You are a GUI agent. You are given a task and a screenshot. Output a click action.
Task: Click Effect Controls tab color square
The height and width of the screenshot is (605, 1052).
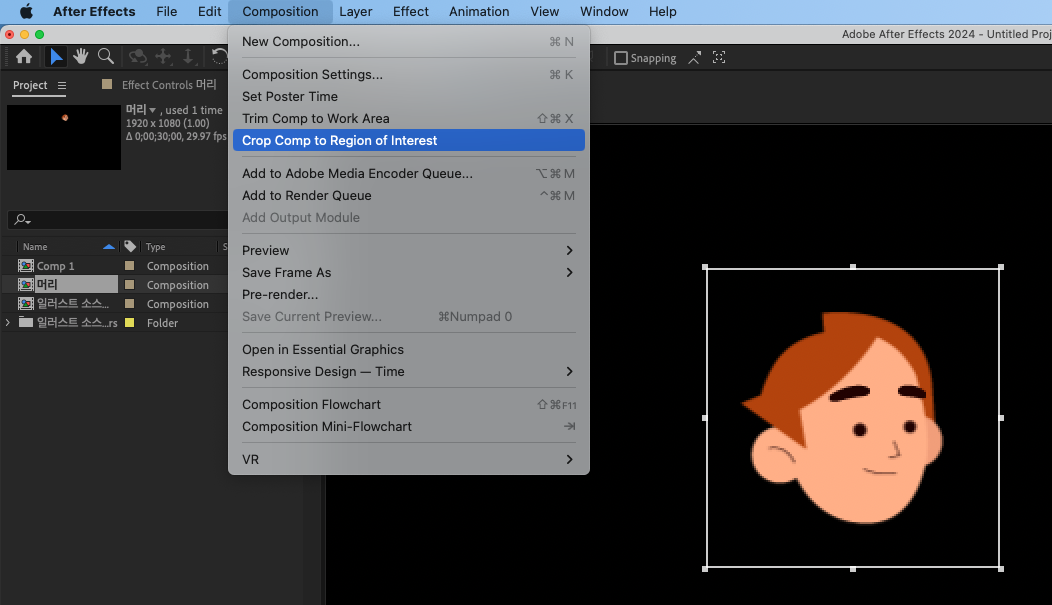point(107,84)
